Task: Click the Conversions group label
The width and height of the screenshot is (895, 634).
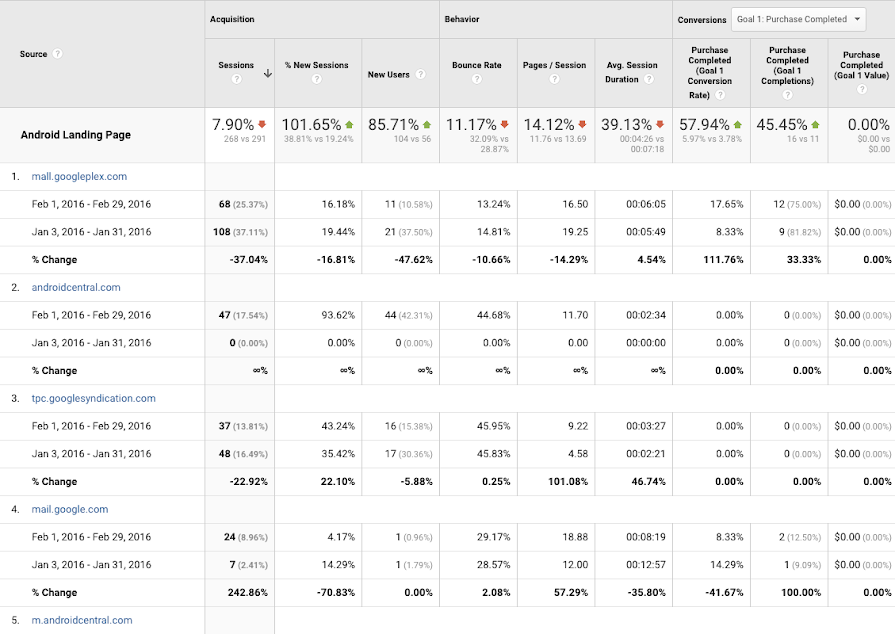Action: click(x=702, y=19)
